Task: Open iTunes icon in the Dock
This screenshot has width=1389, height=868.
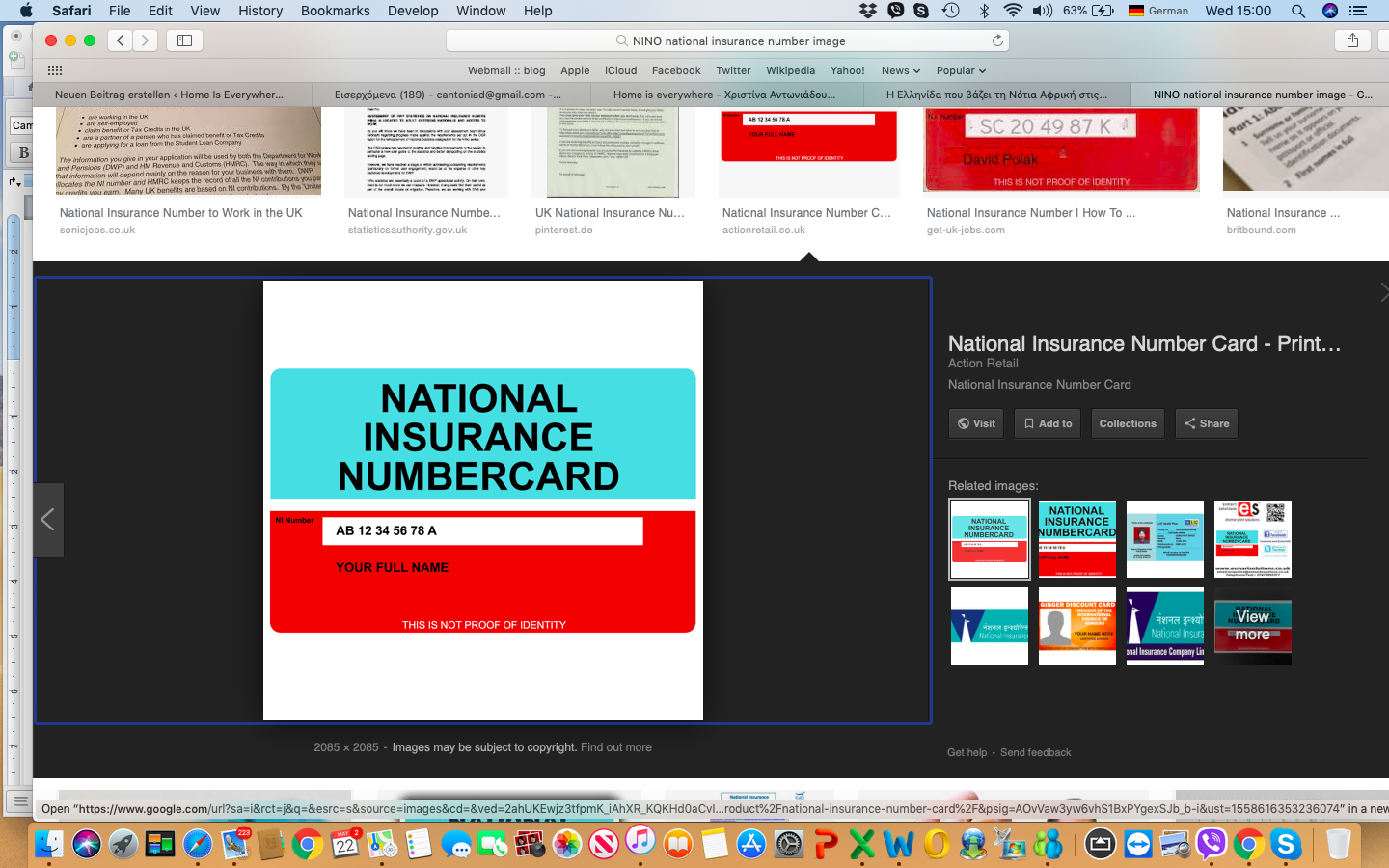Action: 640,842
